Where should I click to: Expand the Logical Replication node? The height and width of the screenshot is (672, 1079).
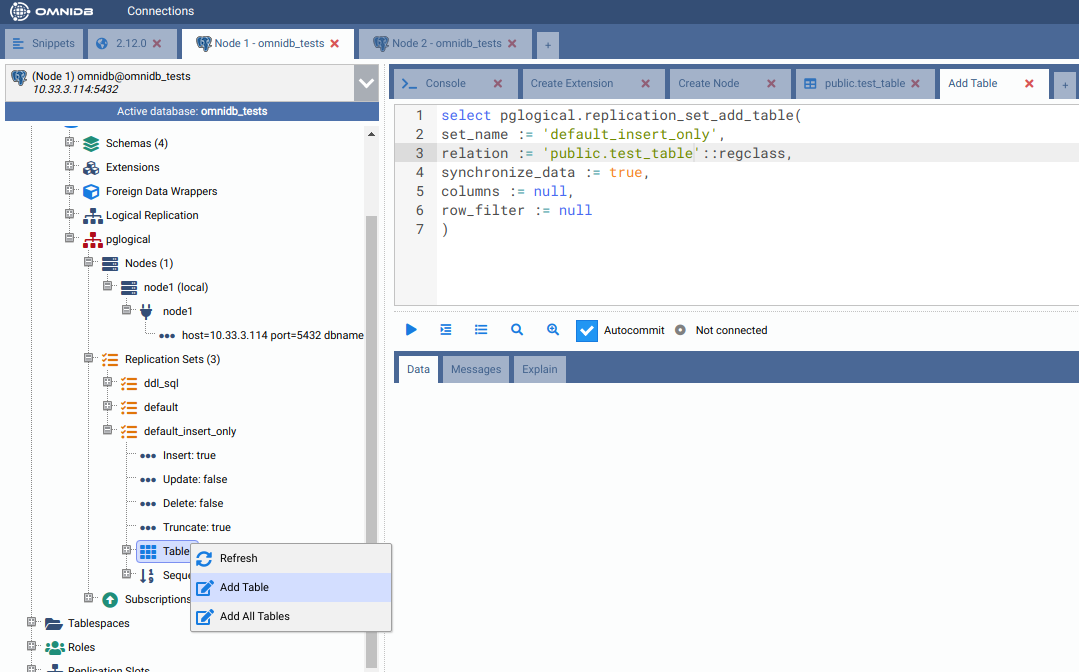pyautogui.click(x=70, y=214)
